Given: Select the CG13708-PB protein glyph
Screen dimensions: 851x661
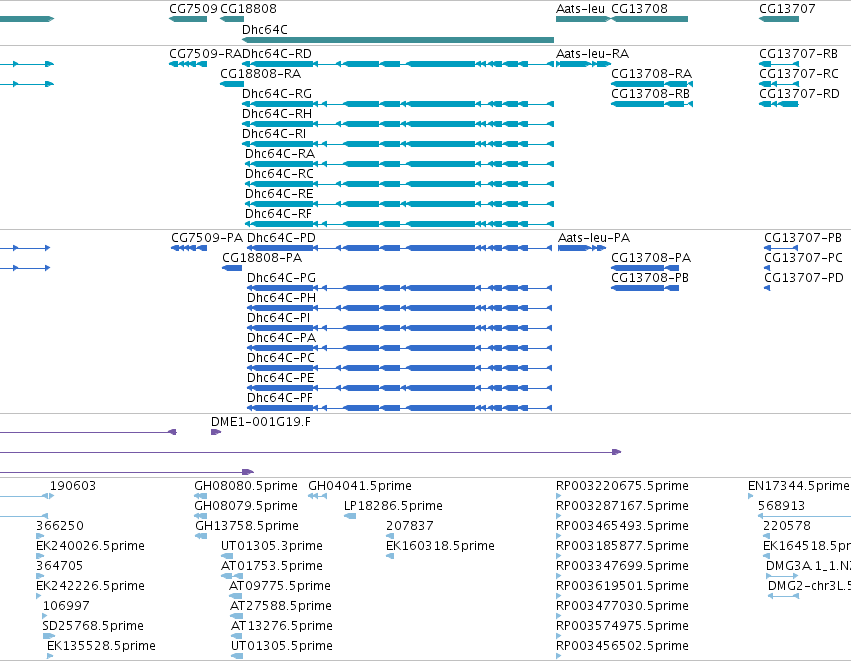Looking at the screenshot, I should point(645,288).
